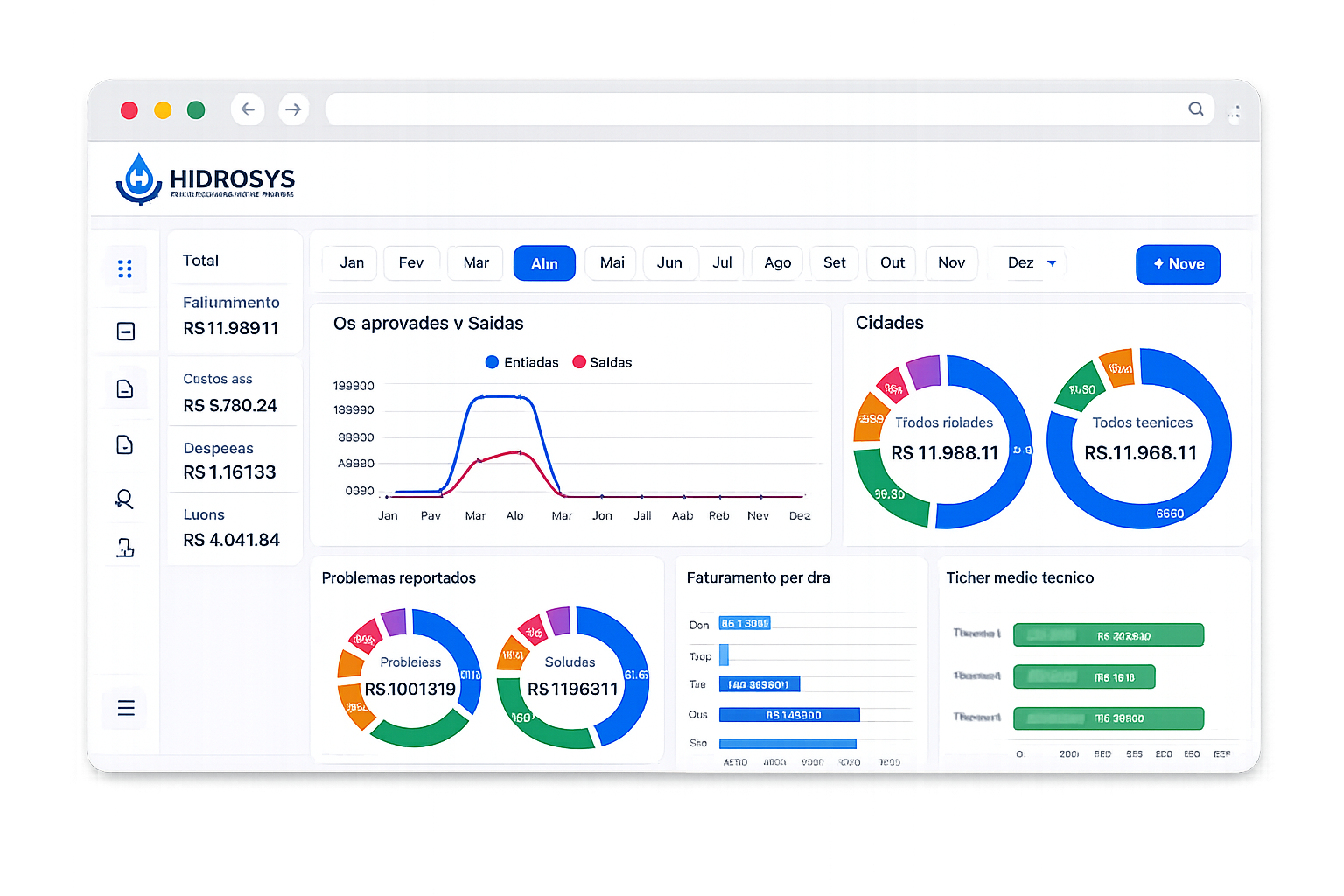This screenshot has height=896, width=1344.
Task: Select the Nov month tab
Action: (951, 263)
